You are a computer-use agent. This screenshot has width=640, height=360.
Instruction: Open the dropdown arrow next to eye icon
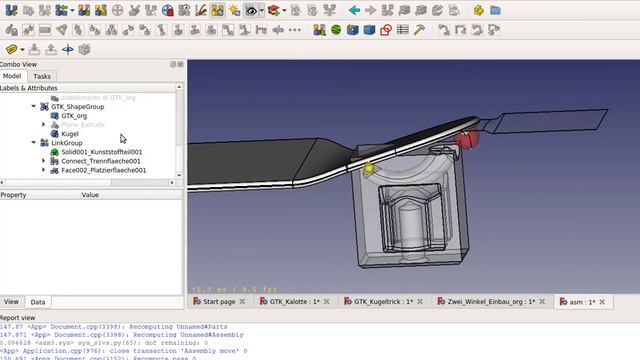pyautogui.click(x=262, y=11)
